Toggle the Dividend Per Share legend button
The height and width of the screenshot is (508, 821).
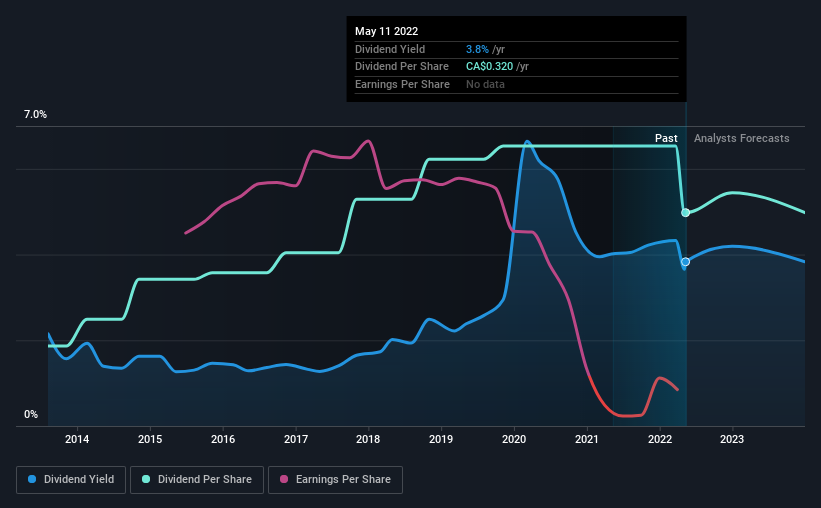[197, 480]
